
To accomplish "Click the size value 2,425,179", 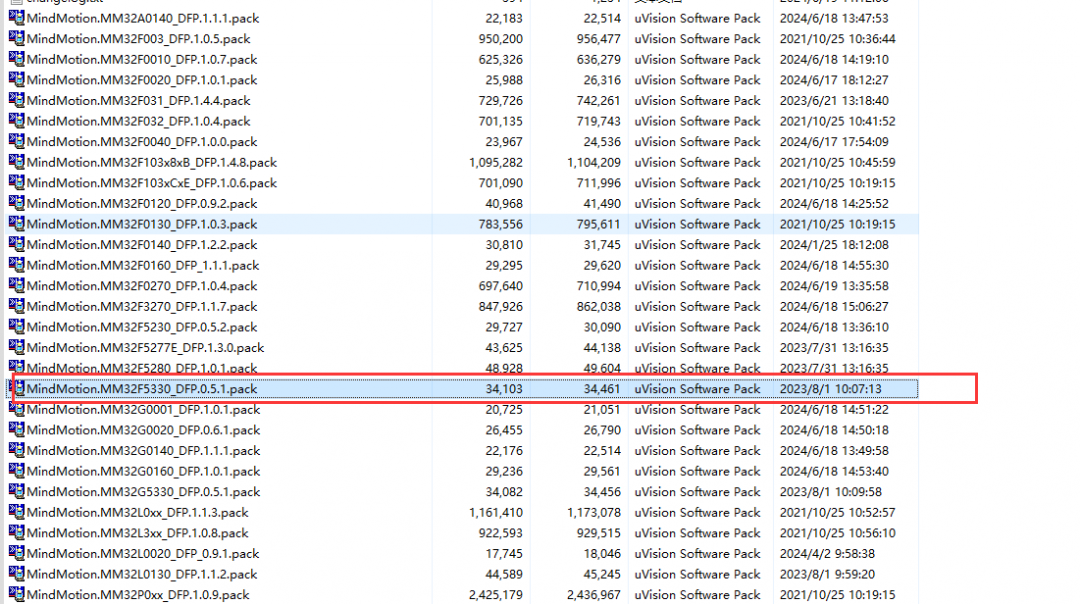I will click(496, 595).
